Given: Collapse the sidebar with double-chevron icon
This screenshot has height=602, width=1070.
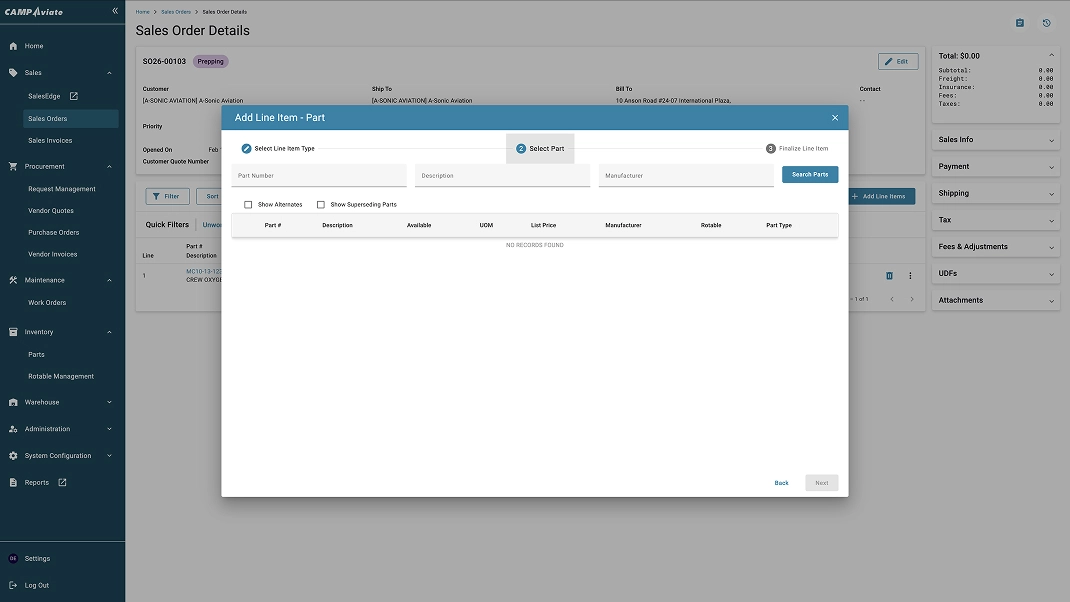Looking at the screenshot, I should pyautogui.click(x=115, y=11).
